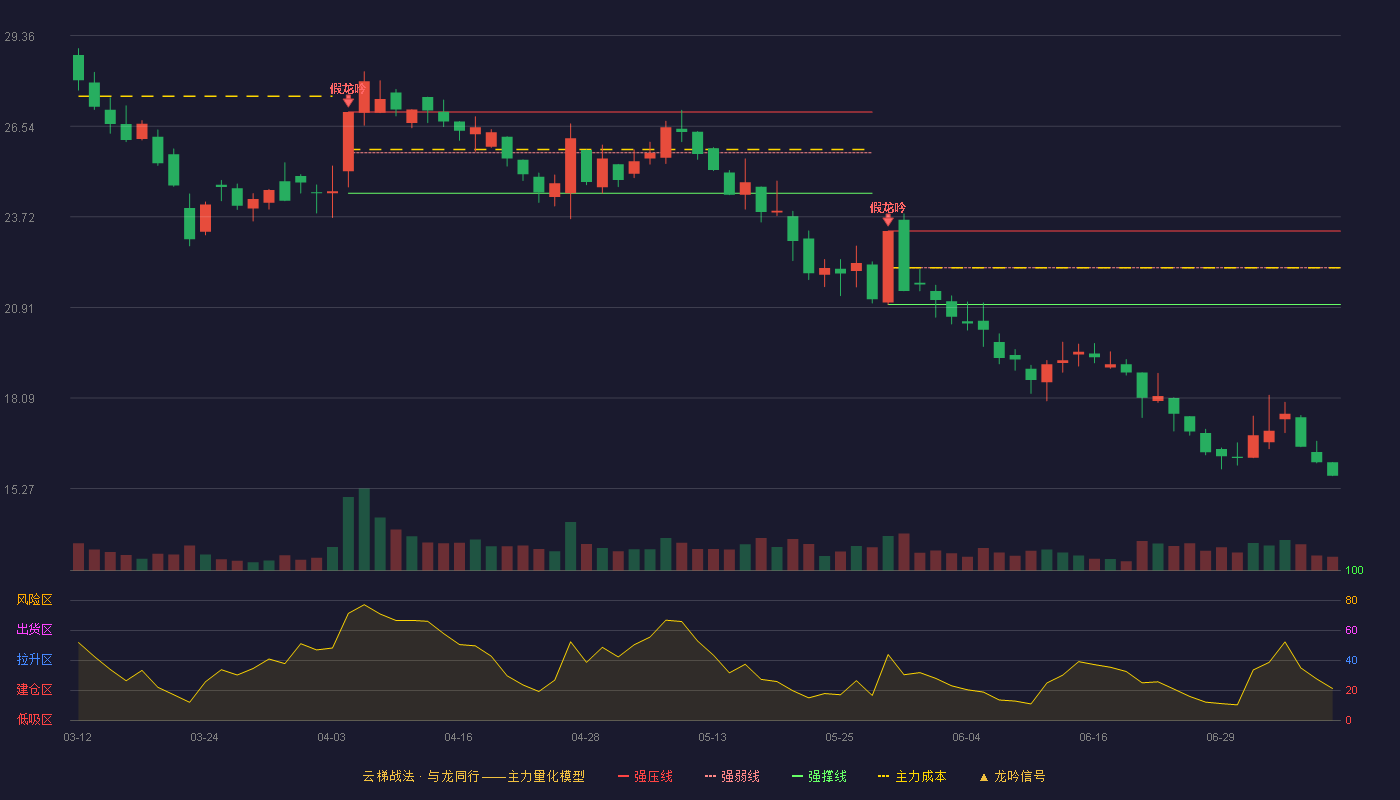Click the second 假龙吟 arrow marker near 05-25
1400x800 pixels.
click(888, 220)
